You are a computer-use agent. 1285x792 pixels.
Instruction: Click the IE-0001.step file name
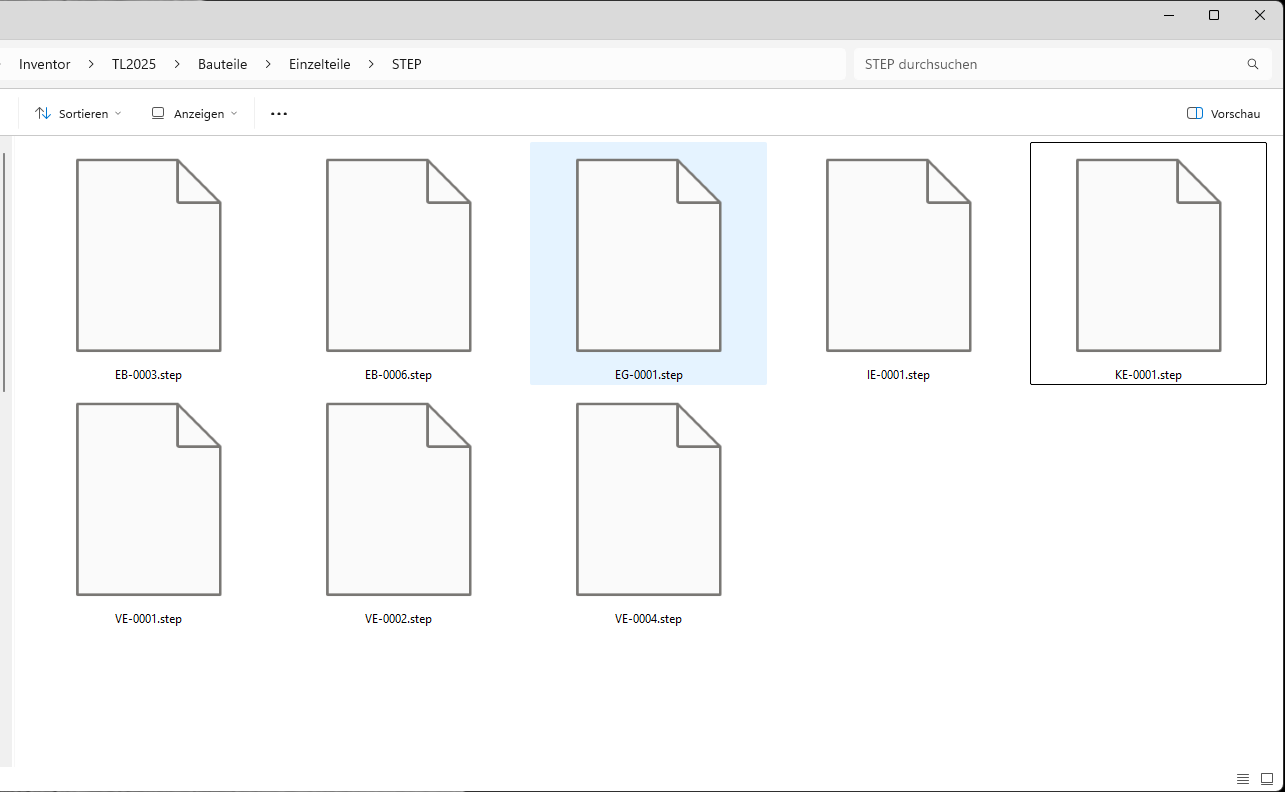[x=898, y=375]
